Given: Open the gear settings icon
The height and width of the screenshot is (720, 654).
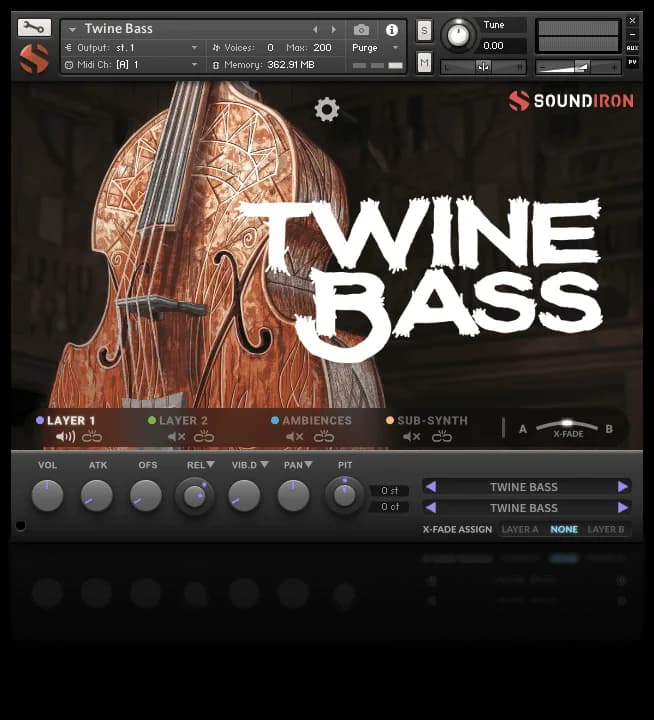Looking at the screenshot, I should tap(327, 109).
